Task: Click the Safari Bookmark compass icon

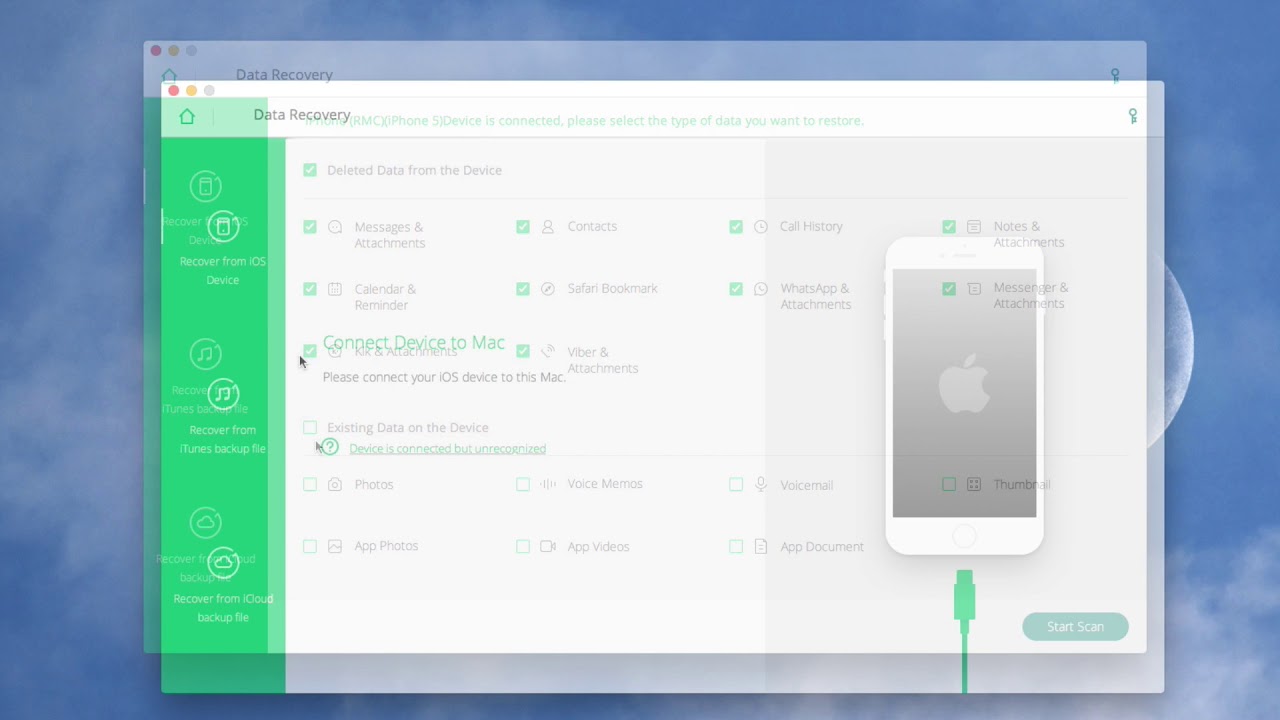Action: coord(548,289)
